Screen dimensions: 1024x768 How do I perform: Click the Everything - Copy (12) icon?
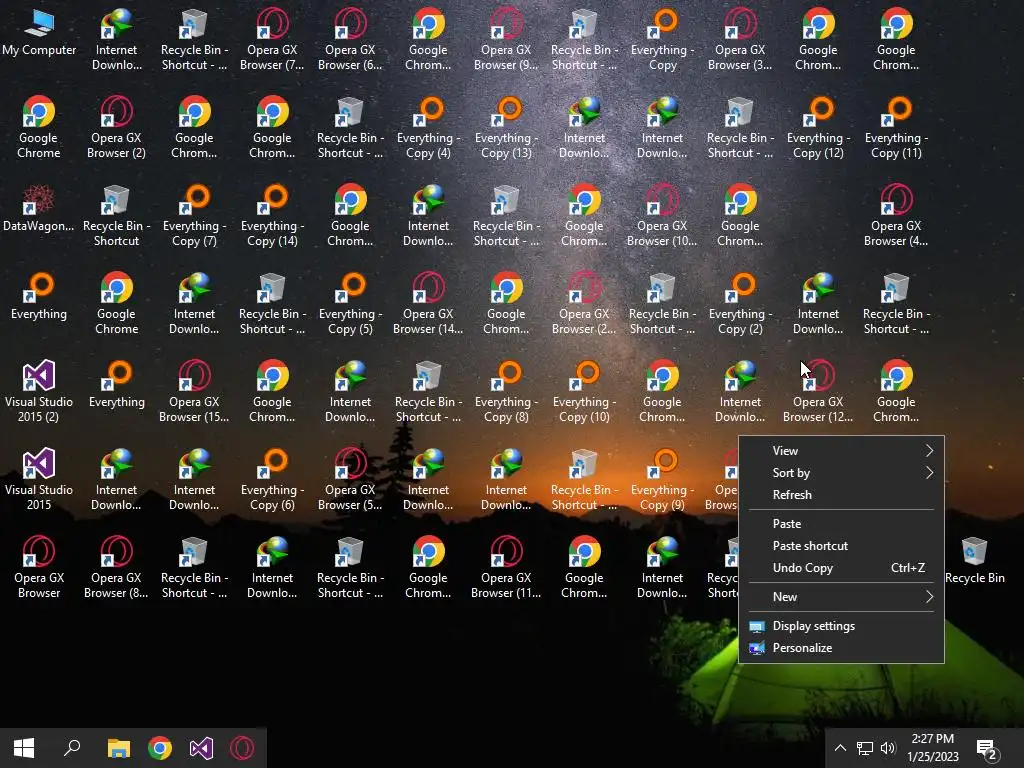(818, 127)
